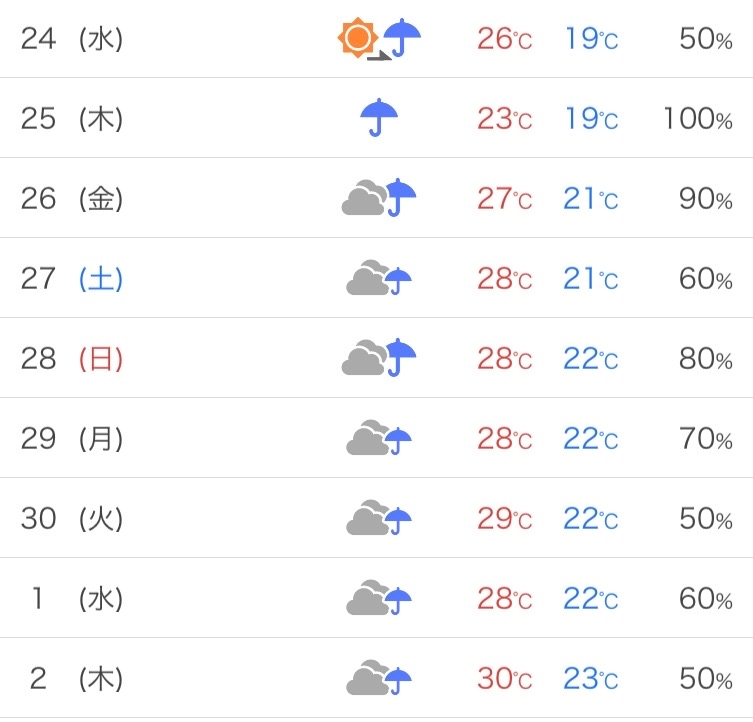Click the high temperature 30°C on the 2nd
753x722 pixels.
[x=505, y=678]
